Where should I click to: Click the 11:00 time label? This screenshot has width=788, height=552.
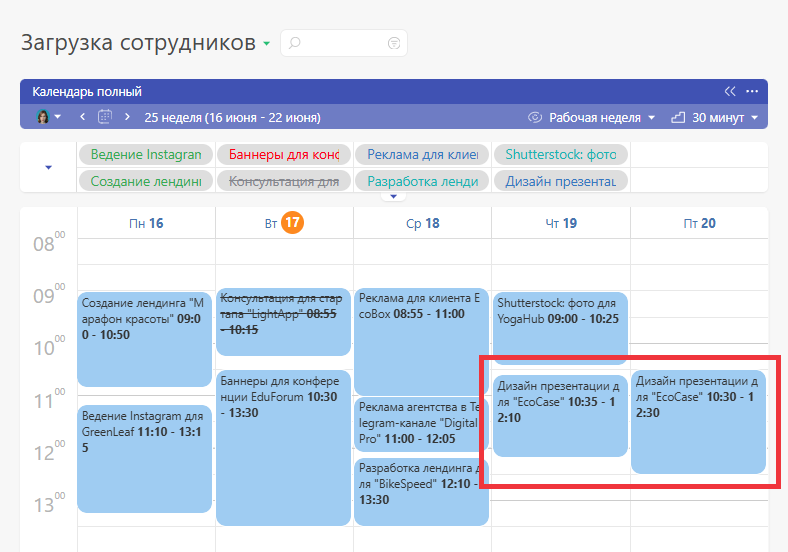tap(49, 399)
